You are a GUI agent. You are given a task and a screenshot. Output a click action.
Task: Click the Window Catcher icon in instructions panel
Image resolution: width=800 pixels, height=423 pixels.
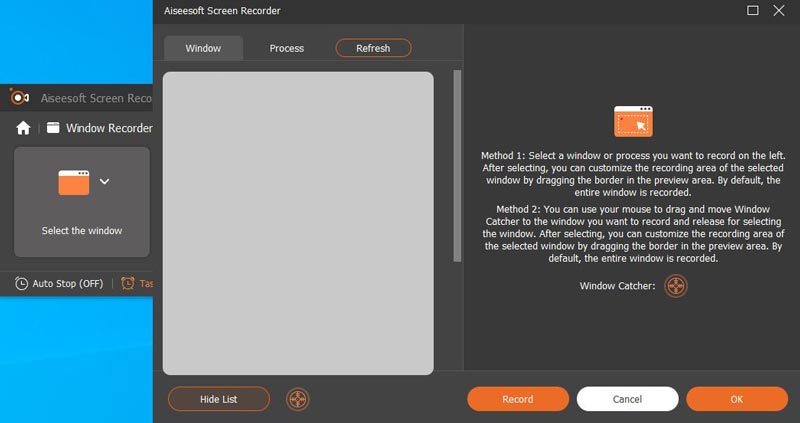[x=677, y=286]
